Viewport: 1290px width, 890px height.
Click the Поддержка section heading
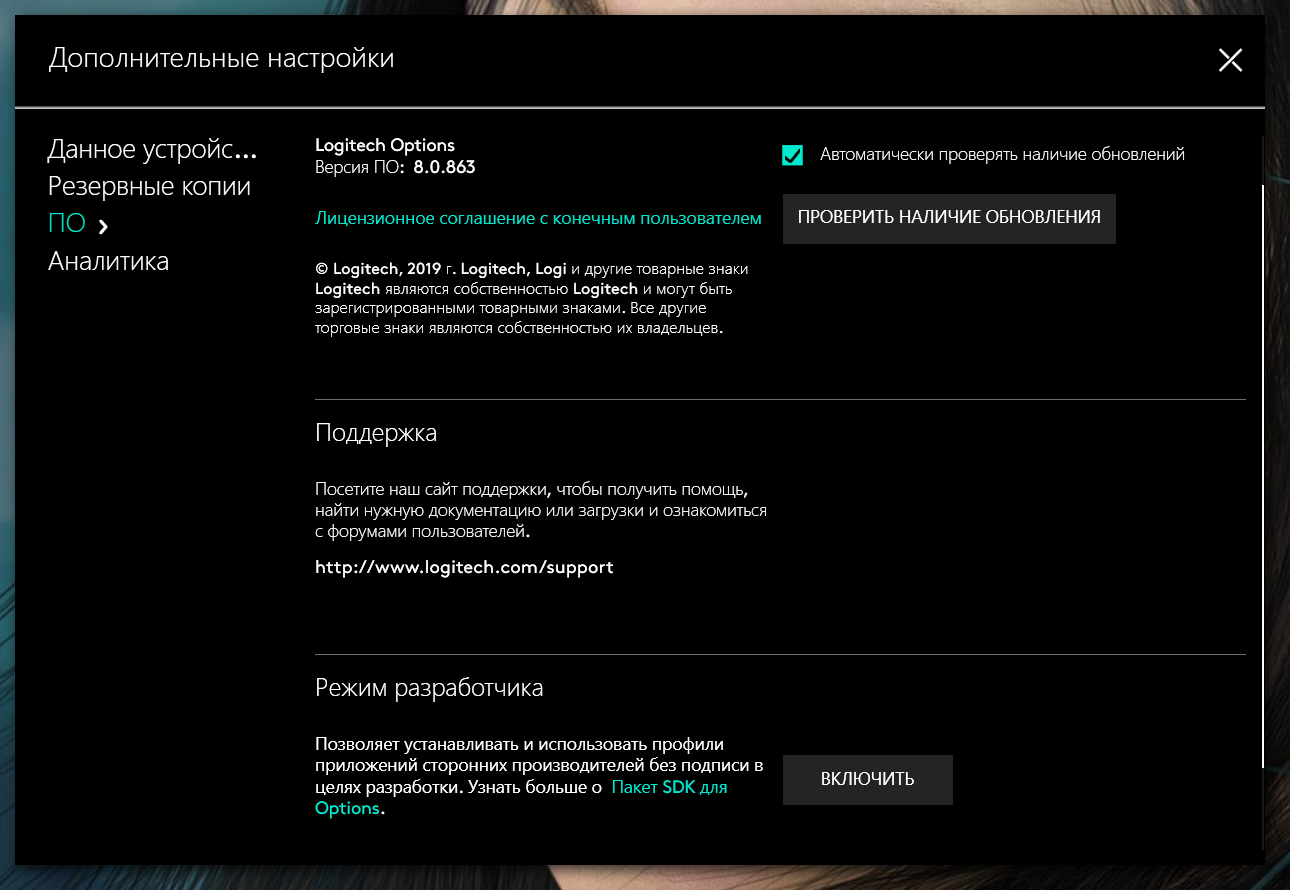[376, 433]
